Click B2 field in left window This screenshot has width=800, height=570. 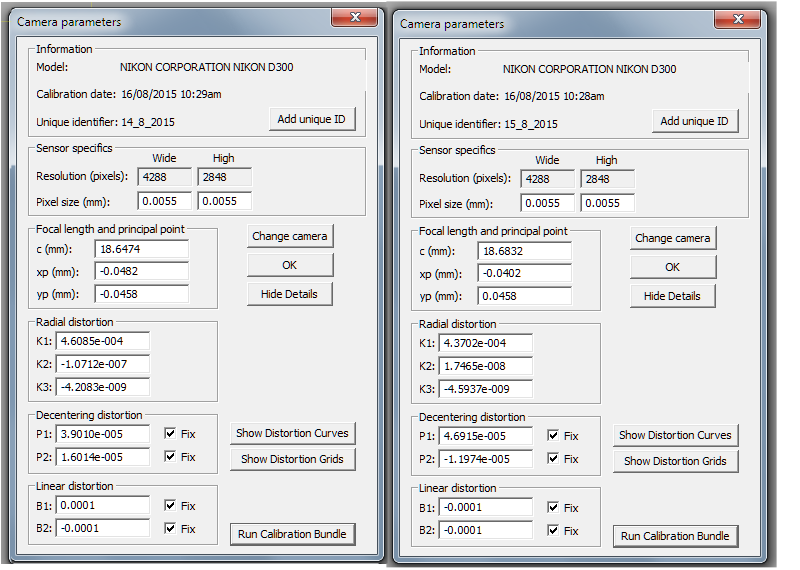103,528
